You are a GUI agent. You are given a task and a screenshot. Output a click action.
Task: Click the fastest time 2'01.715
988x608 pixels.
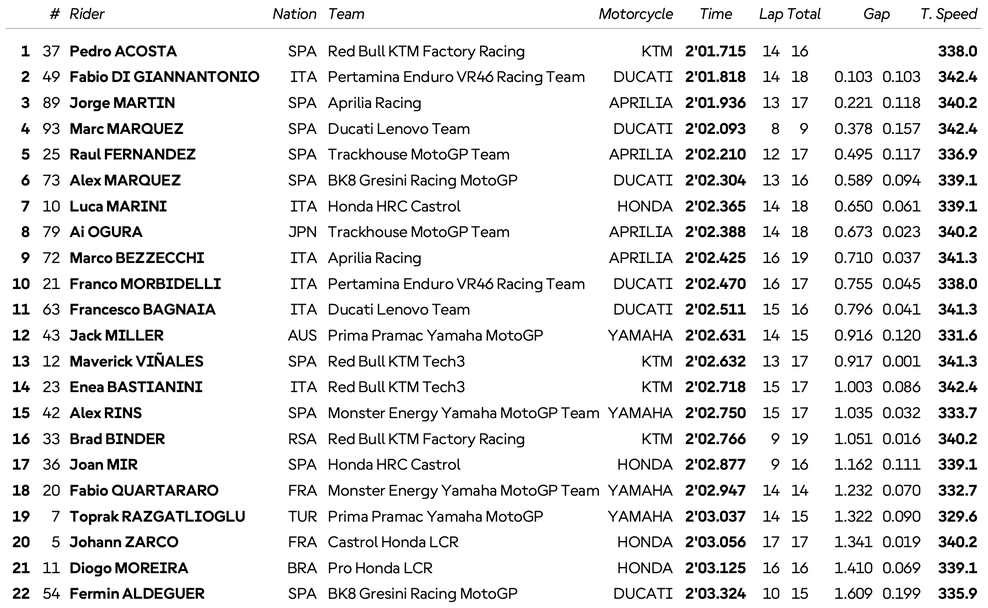point(716,51)
